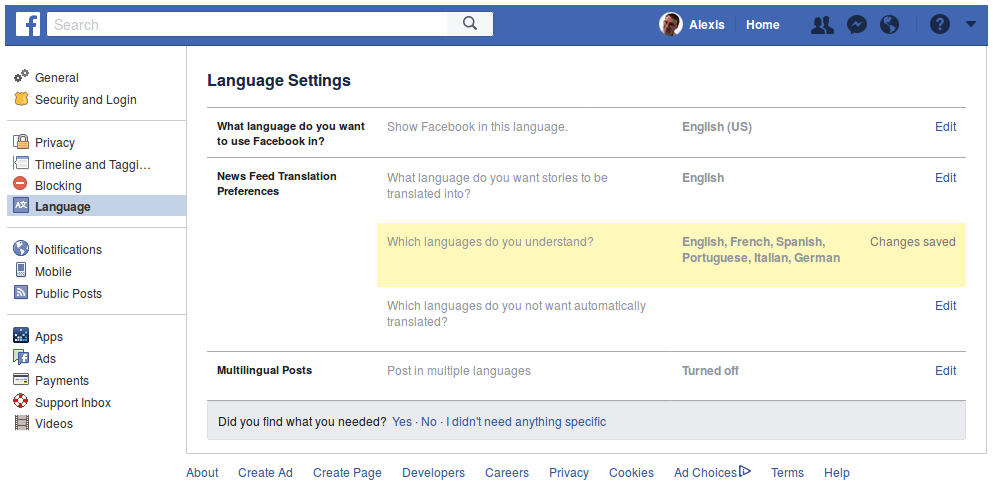Click "Which languages do you understand?" row
This screenshot has width=993, height=487.
(x=671, y=255)
